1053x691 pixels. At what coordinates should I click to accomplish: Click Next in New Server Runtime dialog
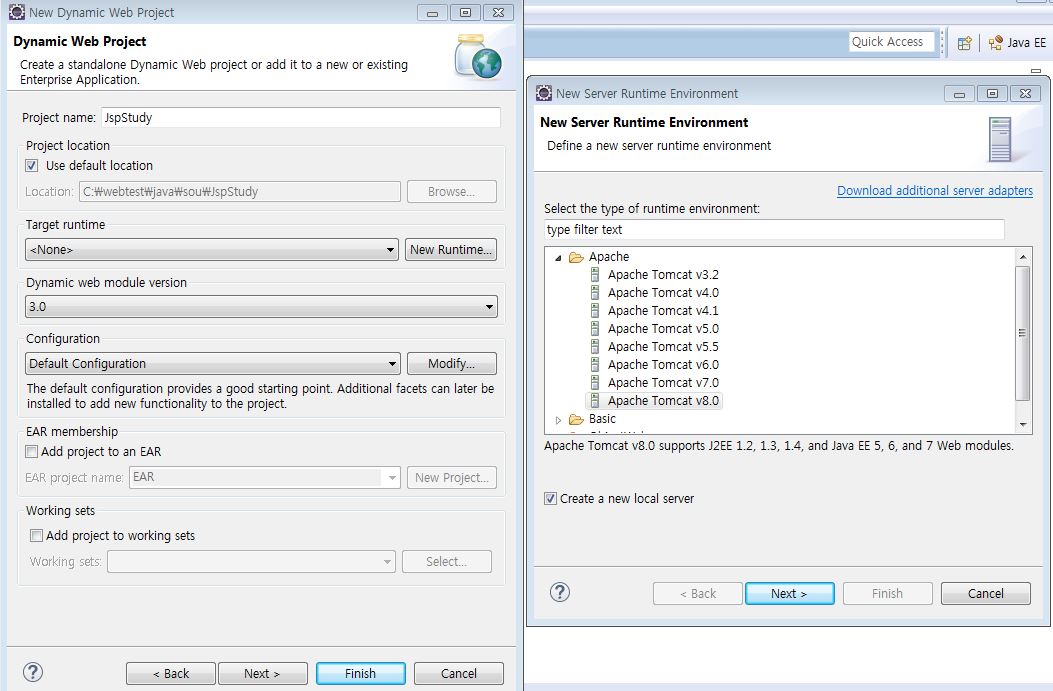789,594
